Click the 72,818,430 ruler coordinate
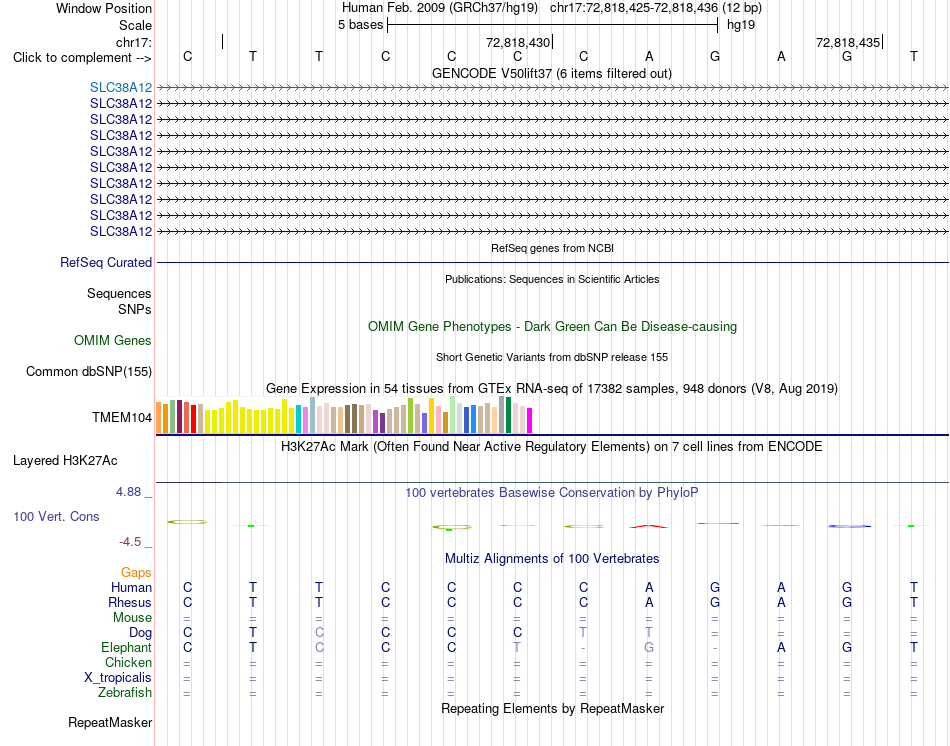The width and height of the screenshot is (950, 746). pos(517,42)
